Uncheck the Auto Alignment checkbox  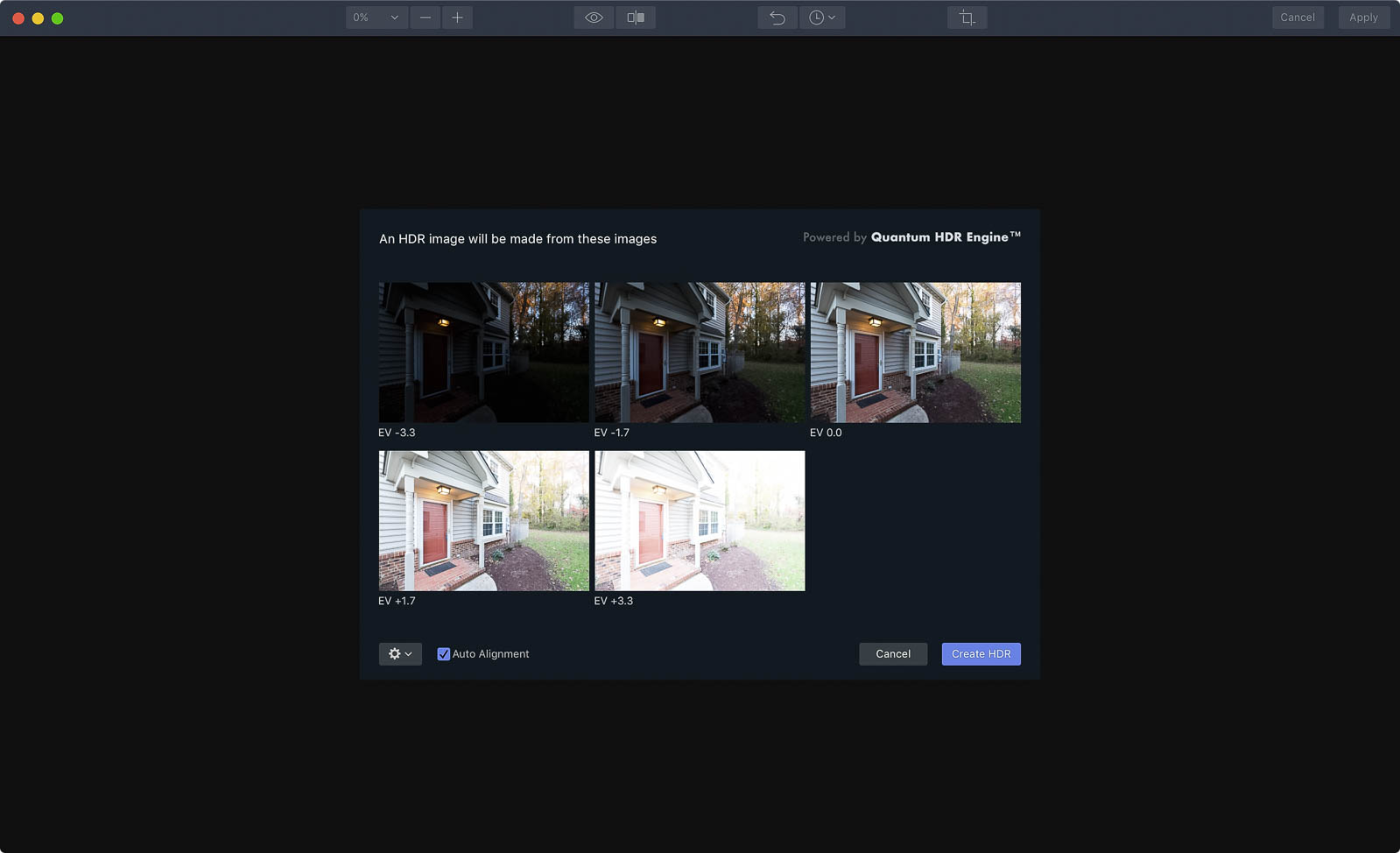pyautogui.click(x=444, y=654)
